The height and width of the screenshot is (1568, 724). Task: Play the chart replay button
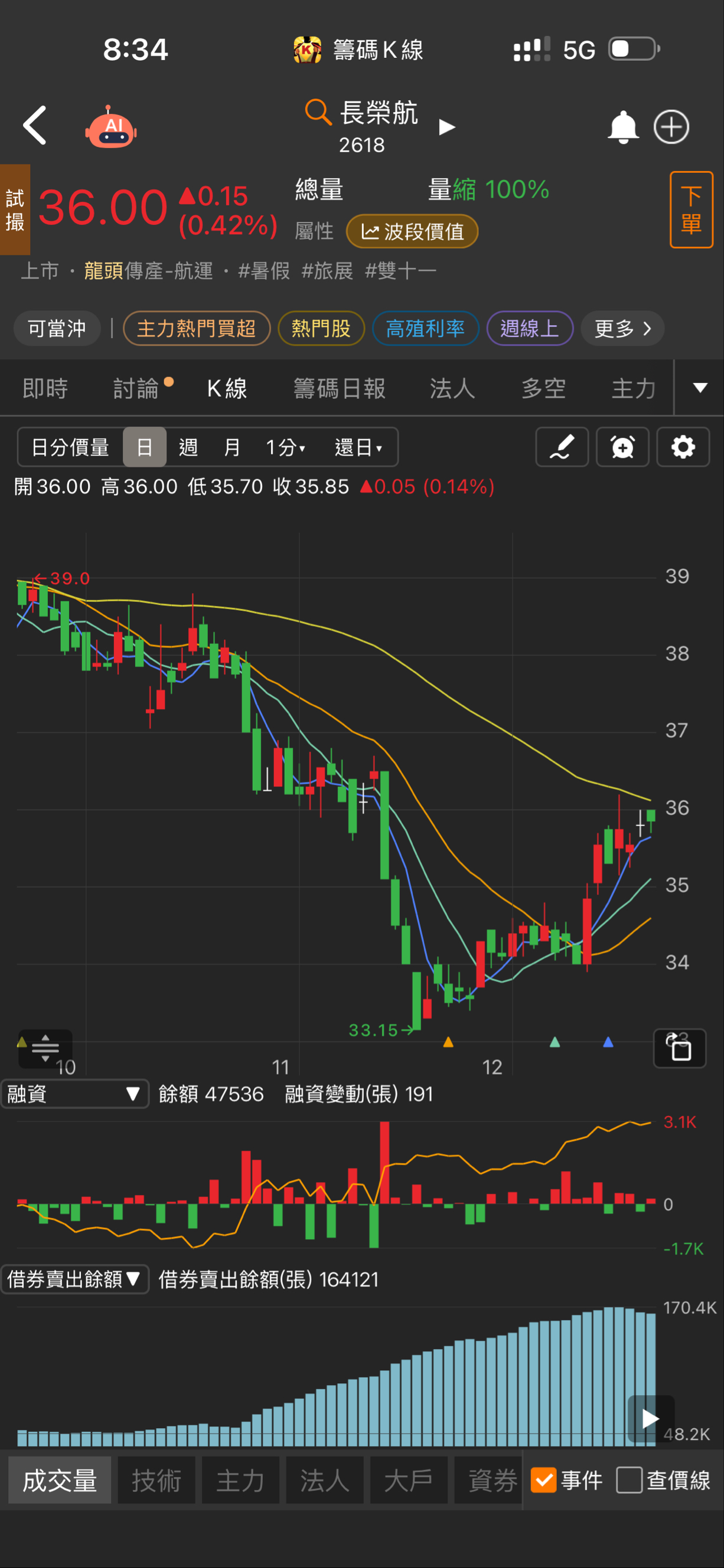pyautogui.click(x=650, y=1418)
